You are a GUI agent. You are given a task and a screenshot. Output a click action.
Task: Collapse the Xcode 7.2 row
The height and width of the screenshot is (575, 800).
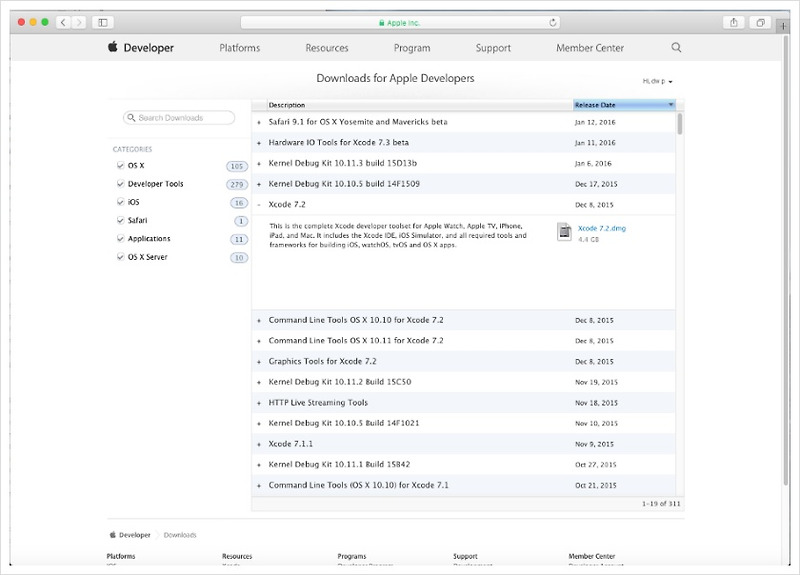click(x=259, y=205)
